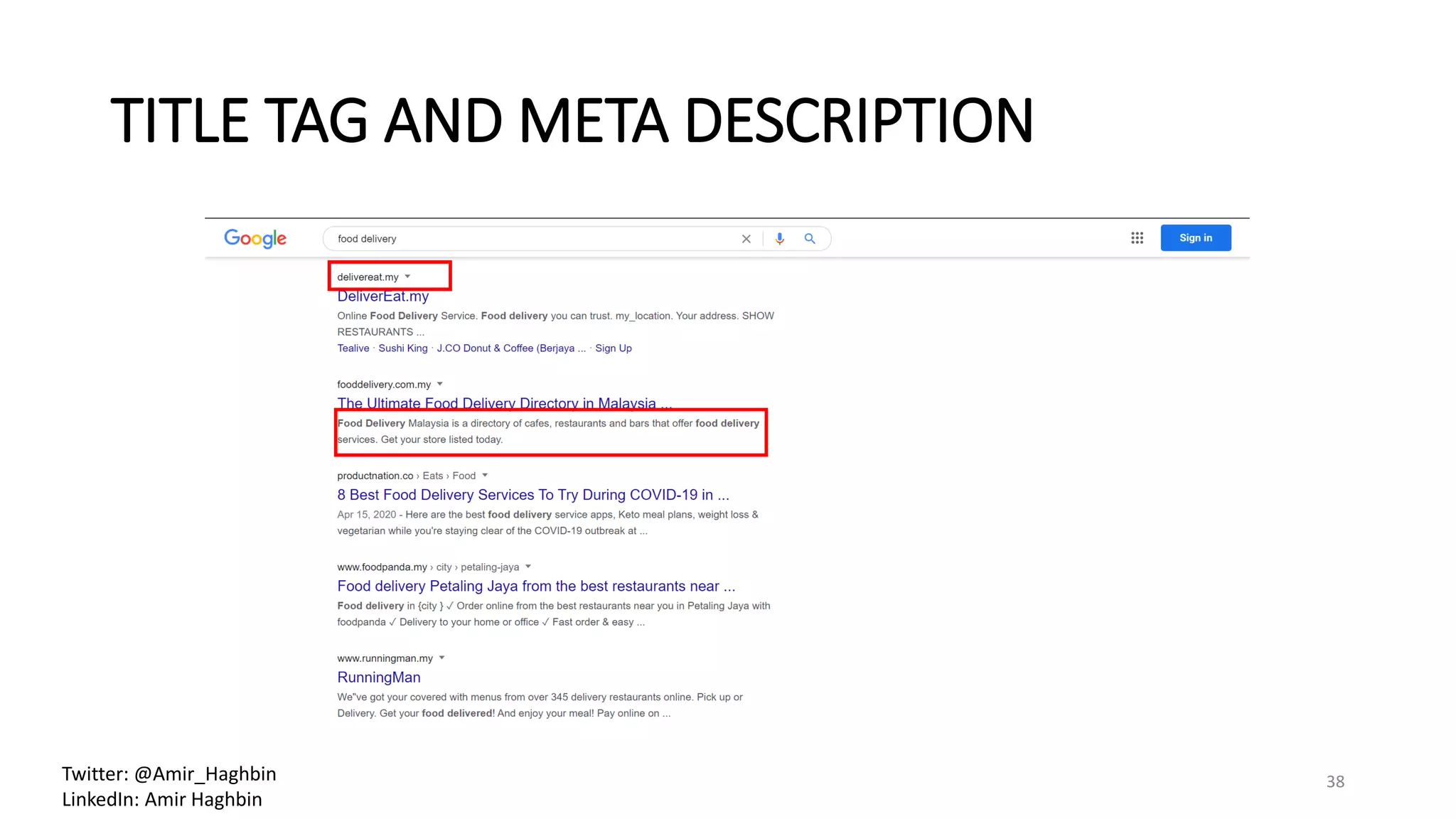Open '8 Best Food Delivery Services' result
Screen dimensions: 1456x819
point(533,495)
